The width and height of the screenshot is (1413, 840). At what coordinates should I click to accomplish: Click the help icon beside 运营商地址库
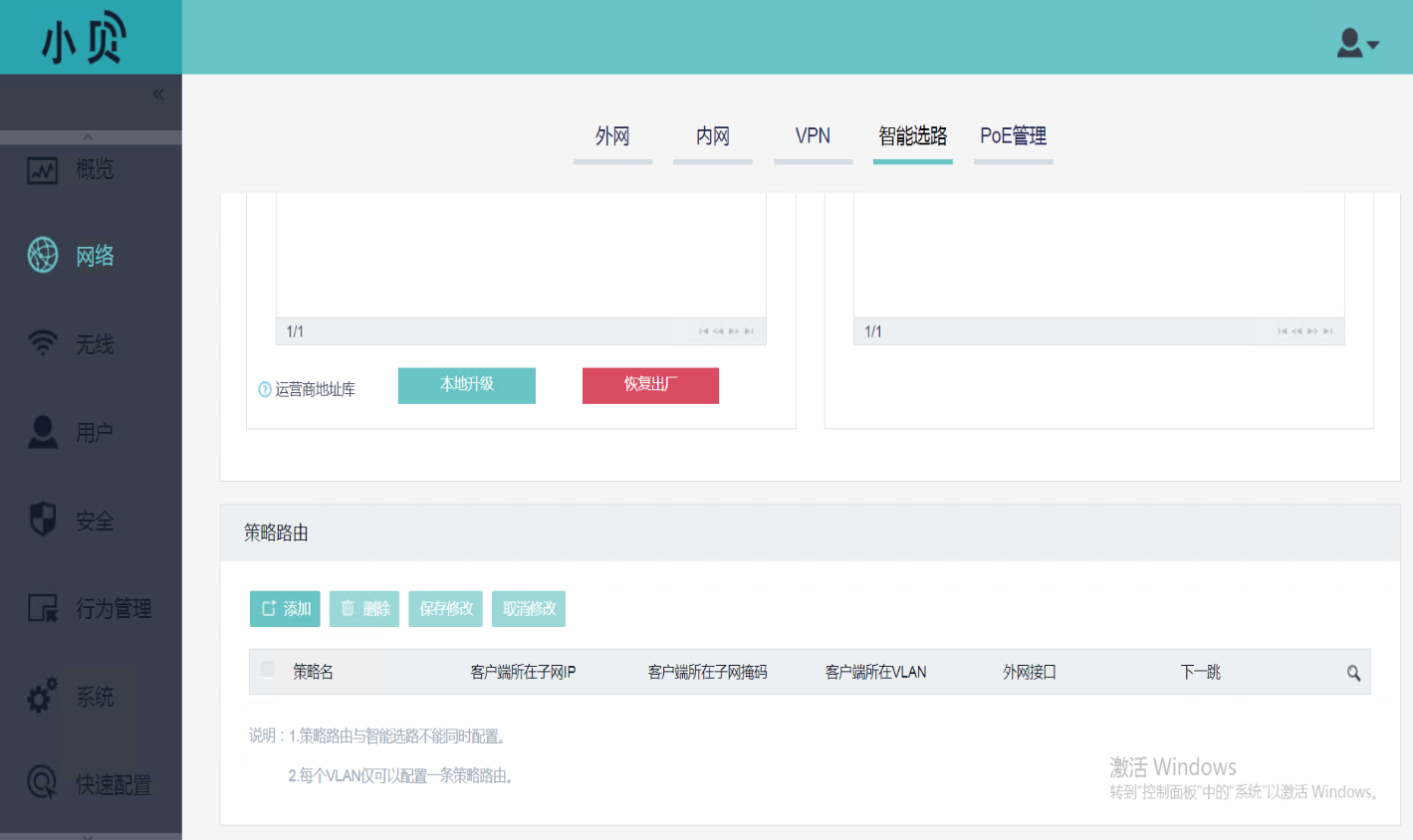pos(265,389)
